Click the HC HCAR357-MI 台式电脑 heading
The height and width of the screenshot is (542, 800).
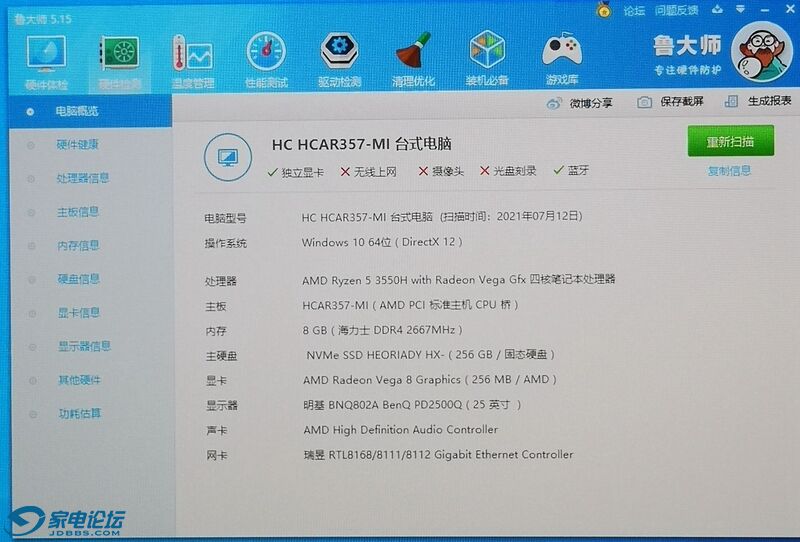point(362,144)
